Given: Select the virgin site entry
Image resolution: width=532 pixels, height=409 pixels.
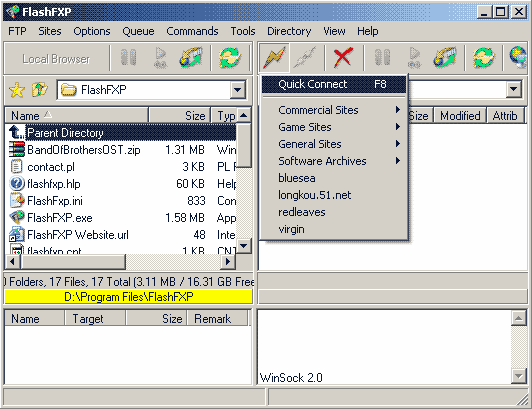Looking at the screenshot, I should pos(334,229).
